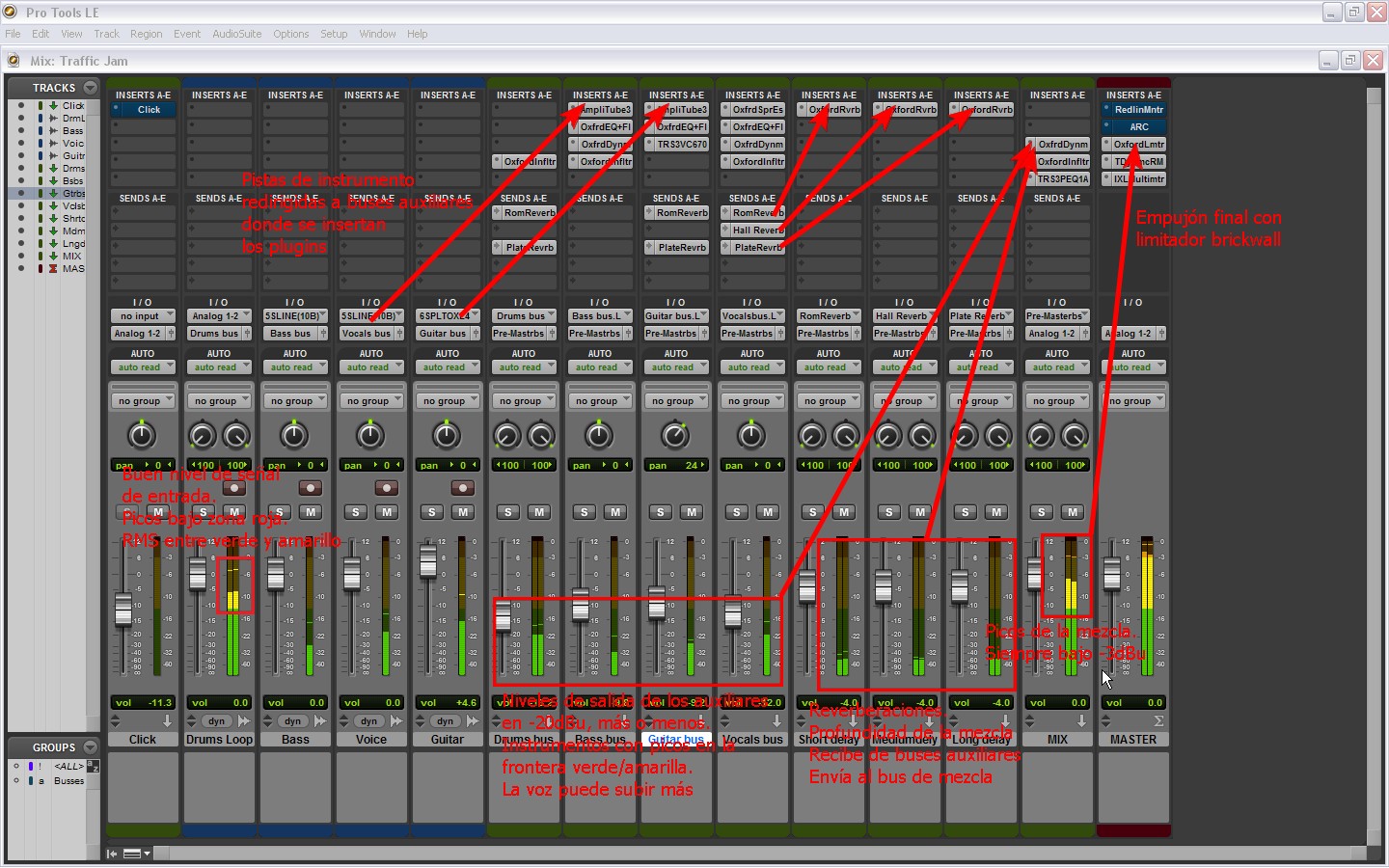The width and height of the screenshot is (1389, 868).
Task: Open the OxfrdSprEs insert on Vocals bus
Action: pos(752,110)
